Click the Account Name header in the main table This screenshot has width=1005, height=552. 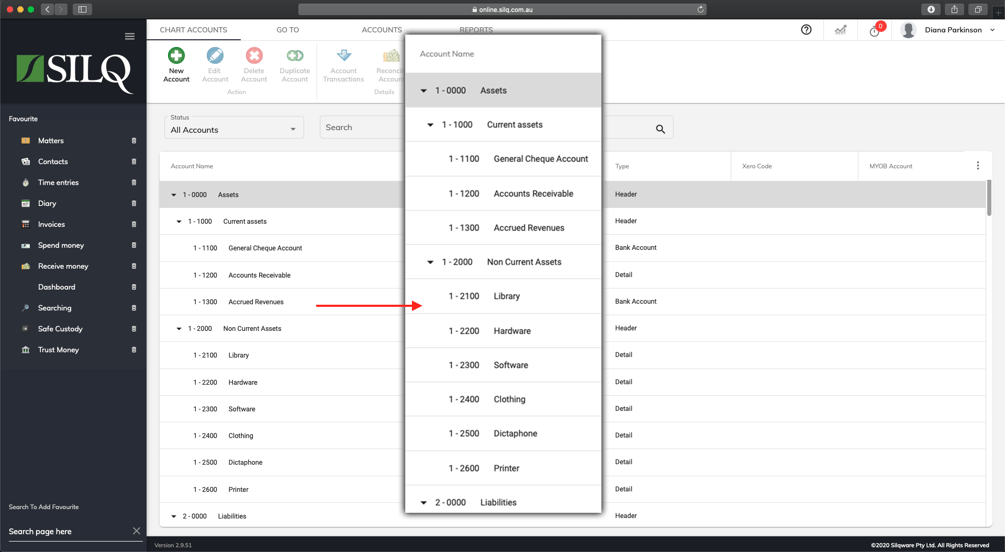(x=192, y=166)
